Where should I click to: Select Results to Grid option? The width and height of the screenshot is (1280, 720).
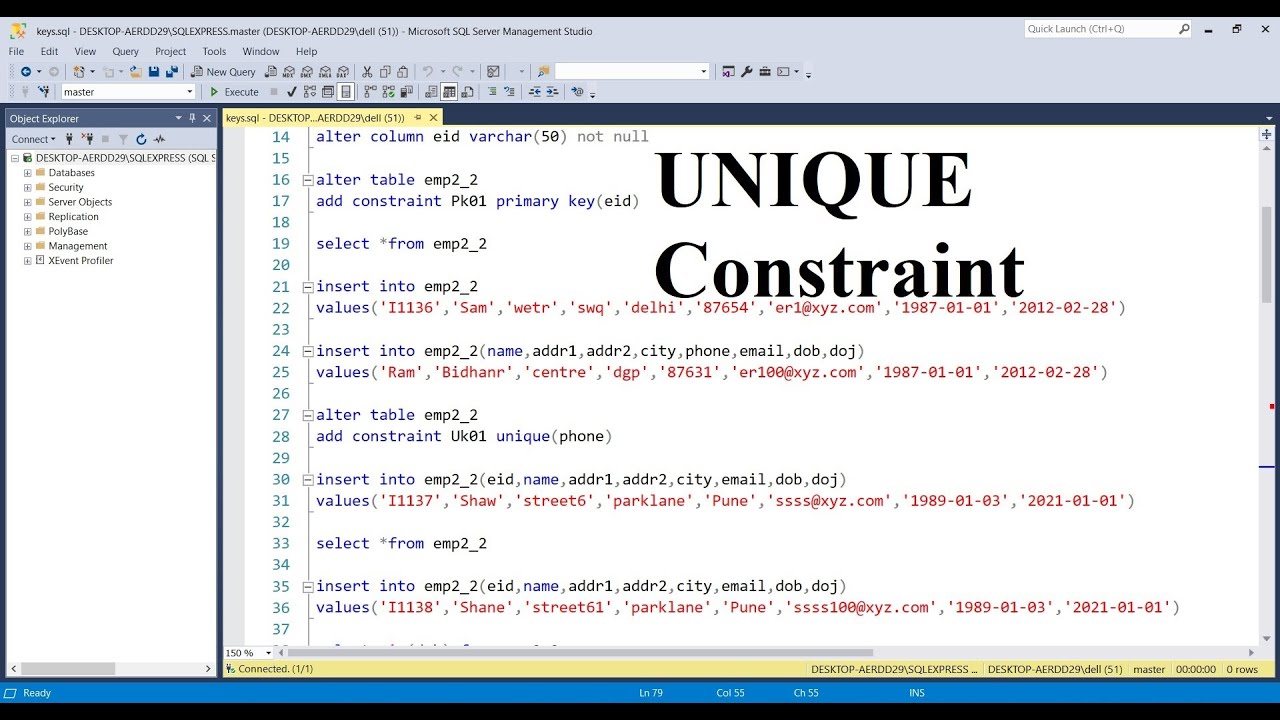449,92
